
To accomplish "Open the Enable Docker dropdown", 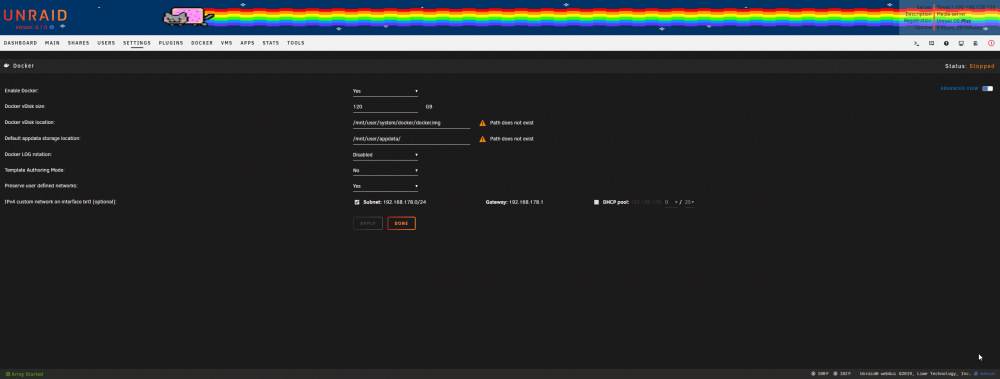I will click(385, 91).
